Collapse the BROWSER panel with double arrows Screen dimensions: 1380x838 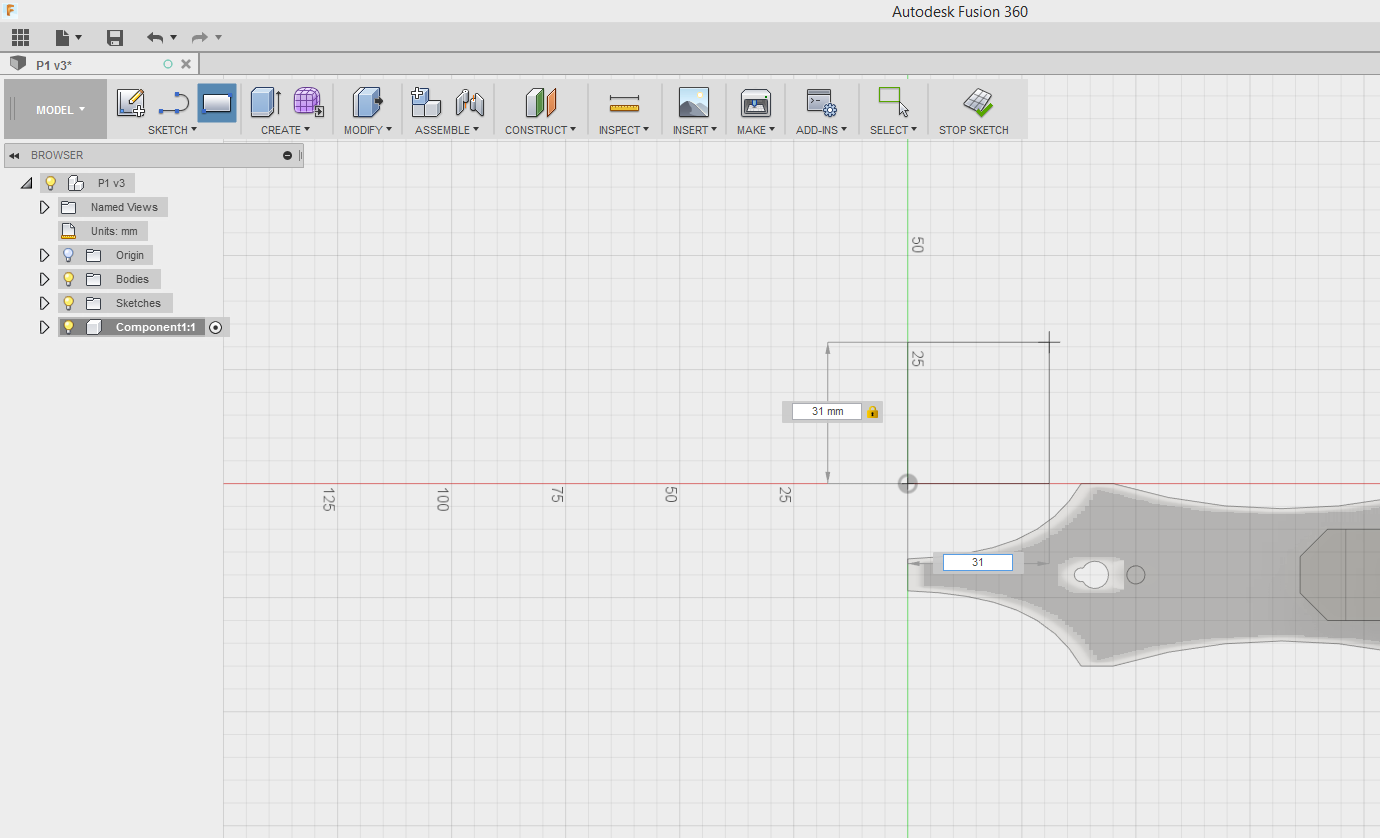pyautogui.click(x=15, y=156)
